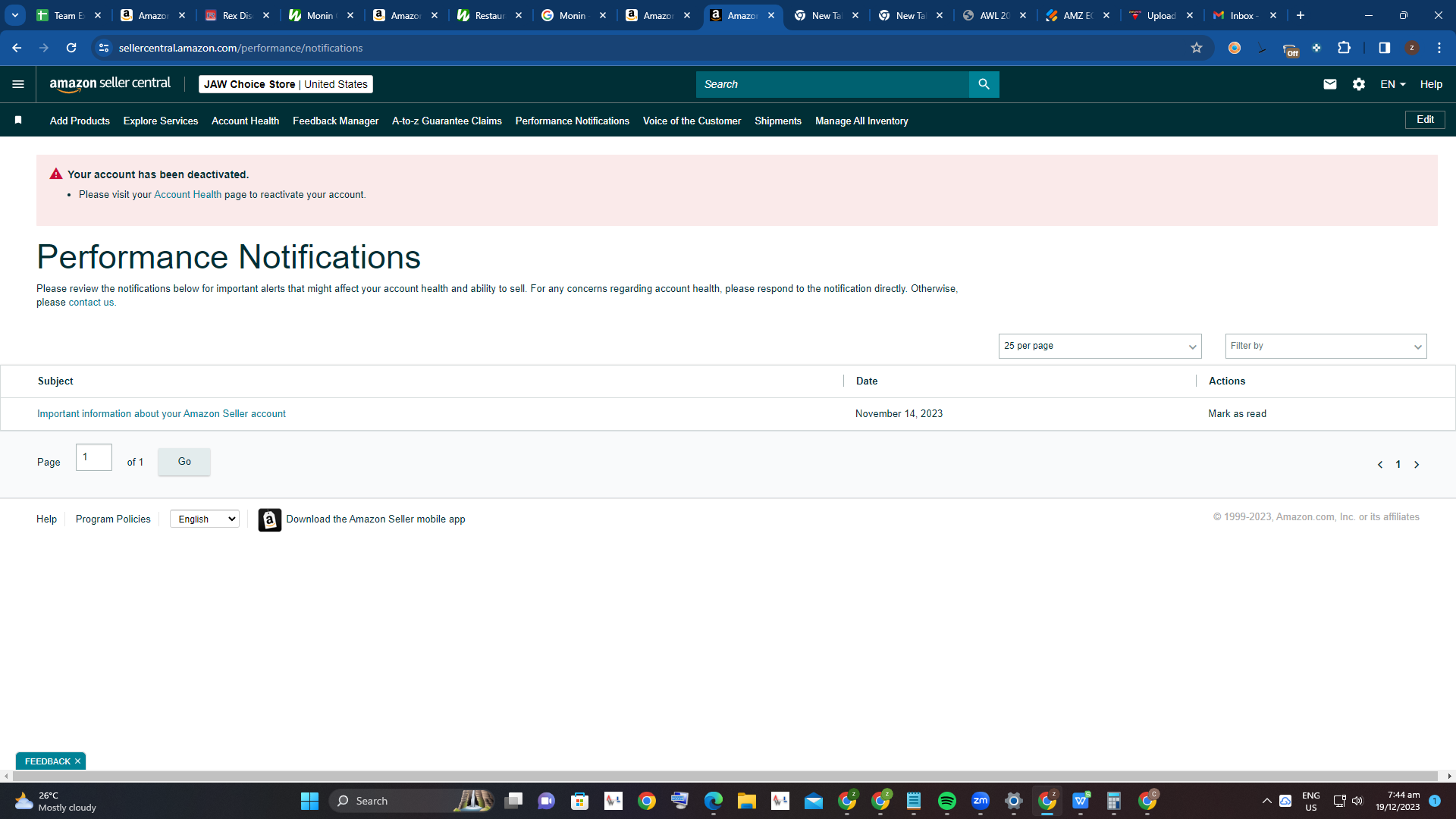Click the horizontal scrollbar at the bottom
1456x819 pixels.
pyautogui.click(x=725, y=776)
